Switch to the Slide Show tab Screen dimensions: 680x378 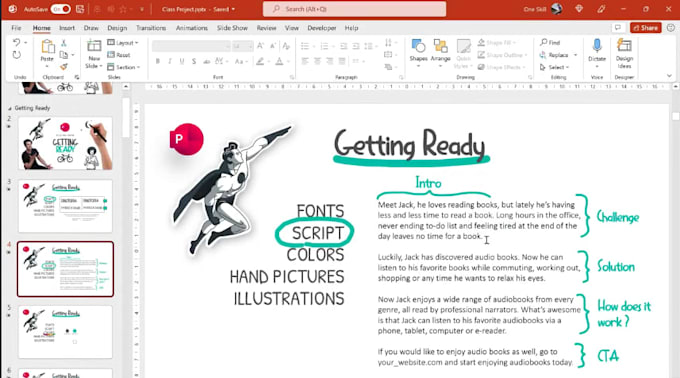(232, 28)
